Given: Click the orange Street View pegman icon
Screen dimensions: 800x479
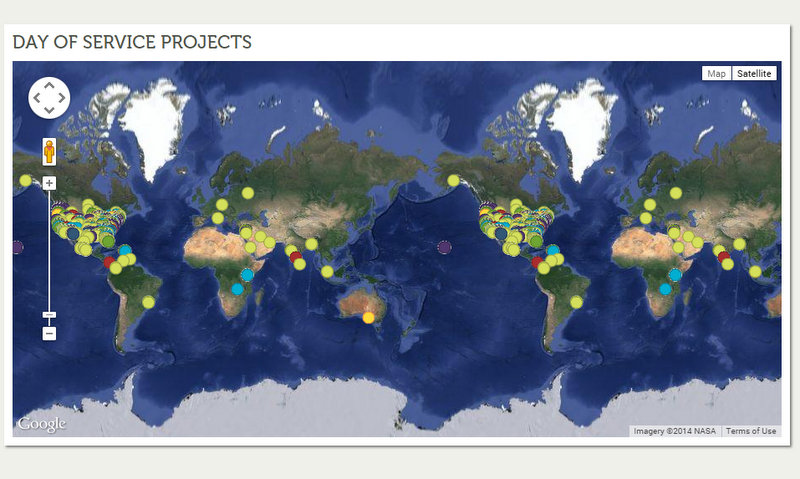Looking at the screenshot, I should pos(49,152).
